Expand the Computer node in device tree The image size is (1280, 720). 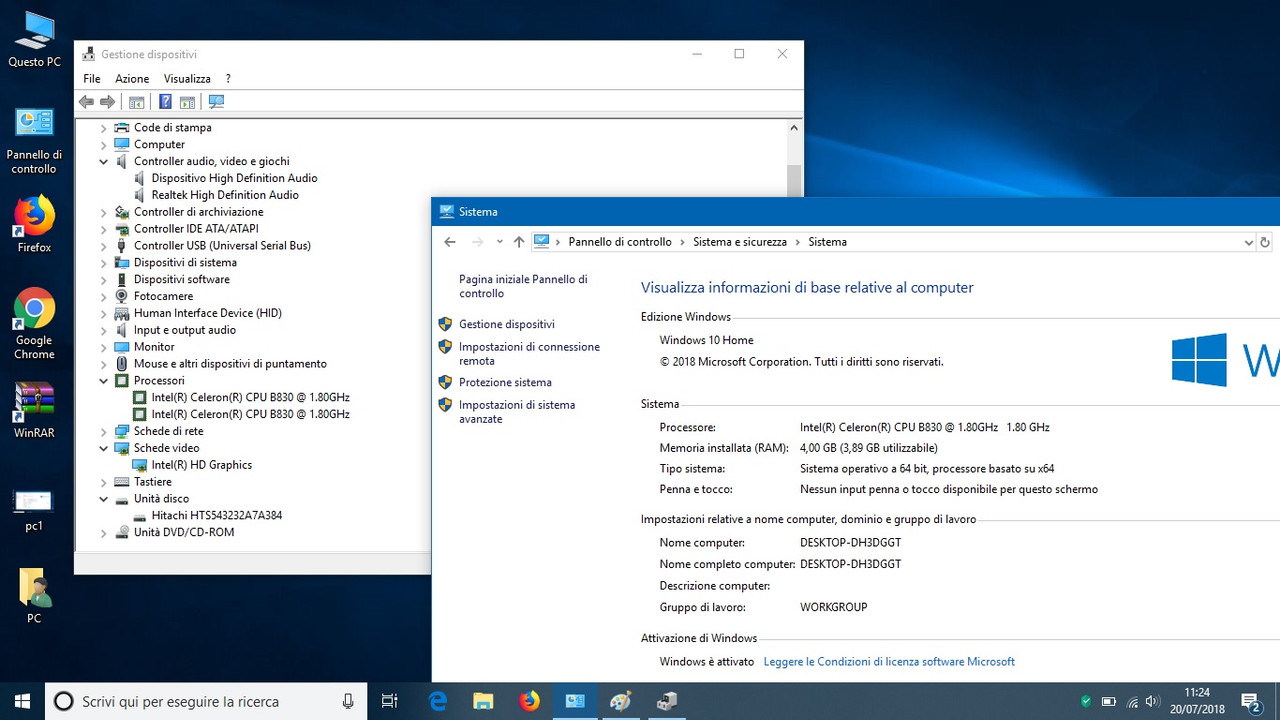point(103,145)
